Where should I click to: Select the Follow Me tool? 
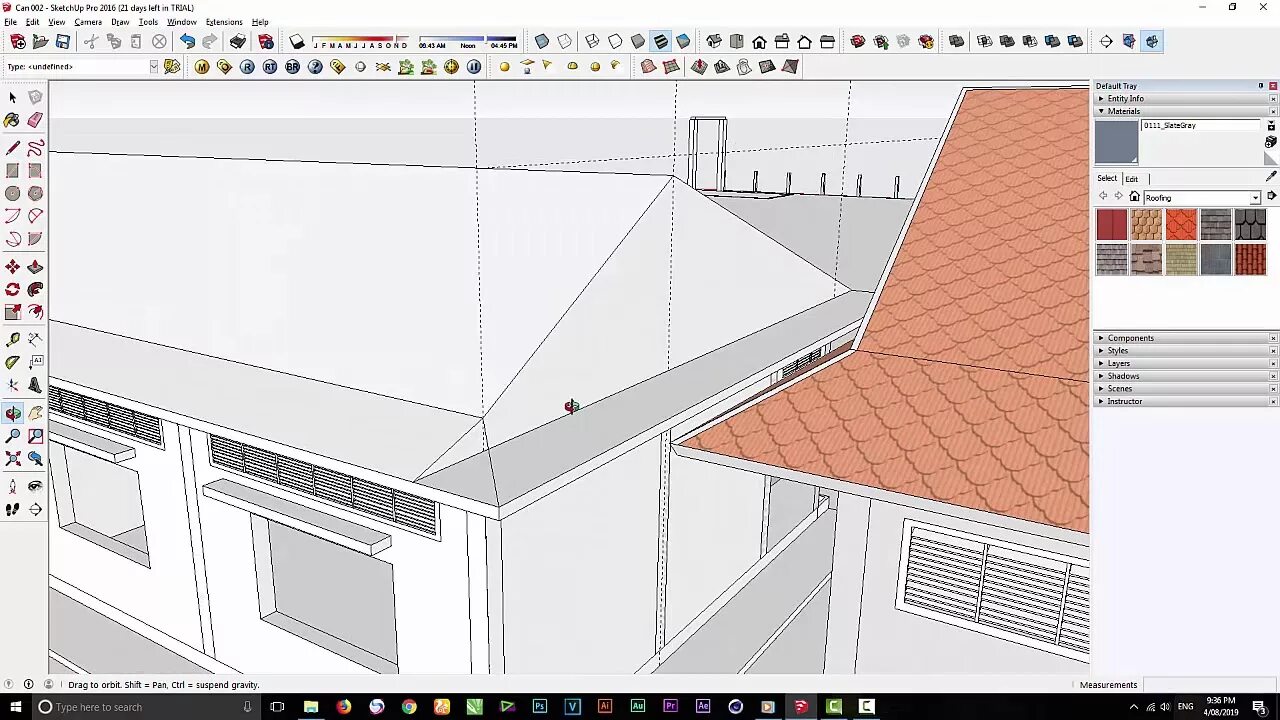[35, 289]
